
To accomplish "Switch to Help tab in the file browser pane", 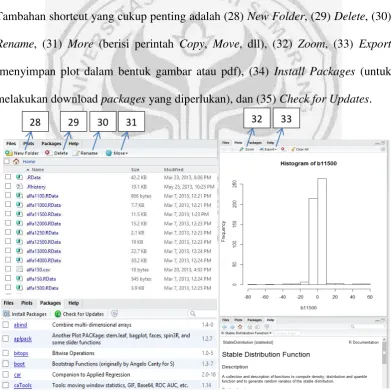I will 74,144.
